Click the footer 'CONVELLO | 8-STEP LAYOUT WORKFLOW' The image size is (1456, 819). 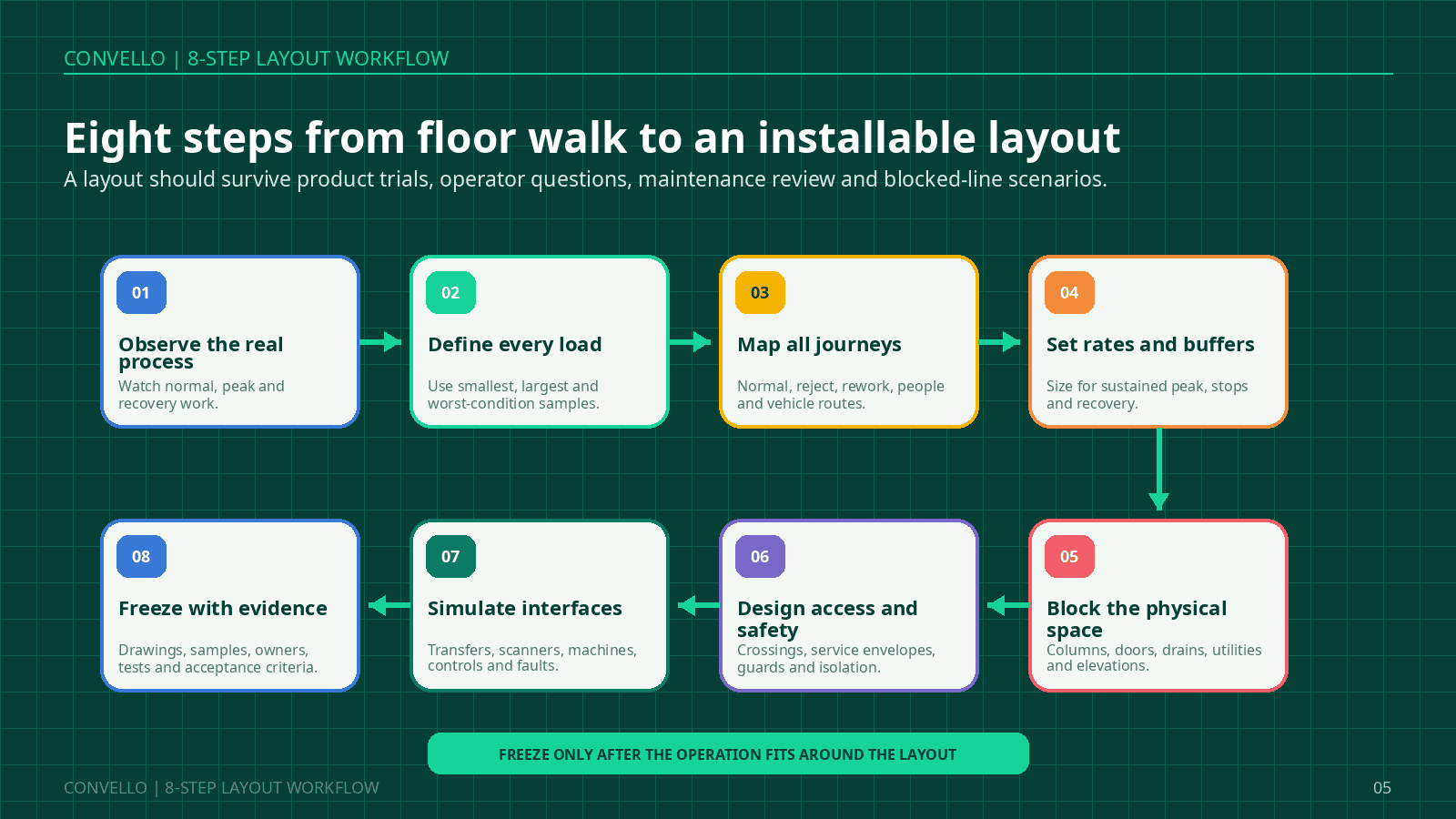(221, 788)
